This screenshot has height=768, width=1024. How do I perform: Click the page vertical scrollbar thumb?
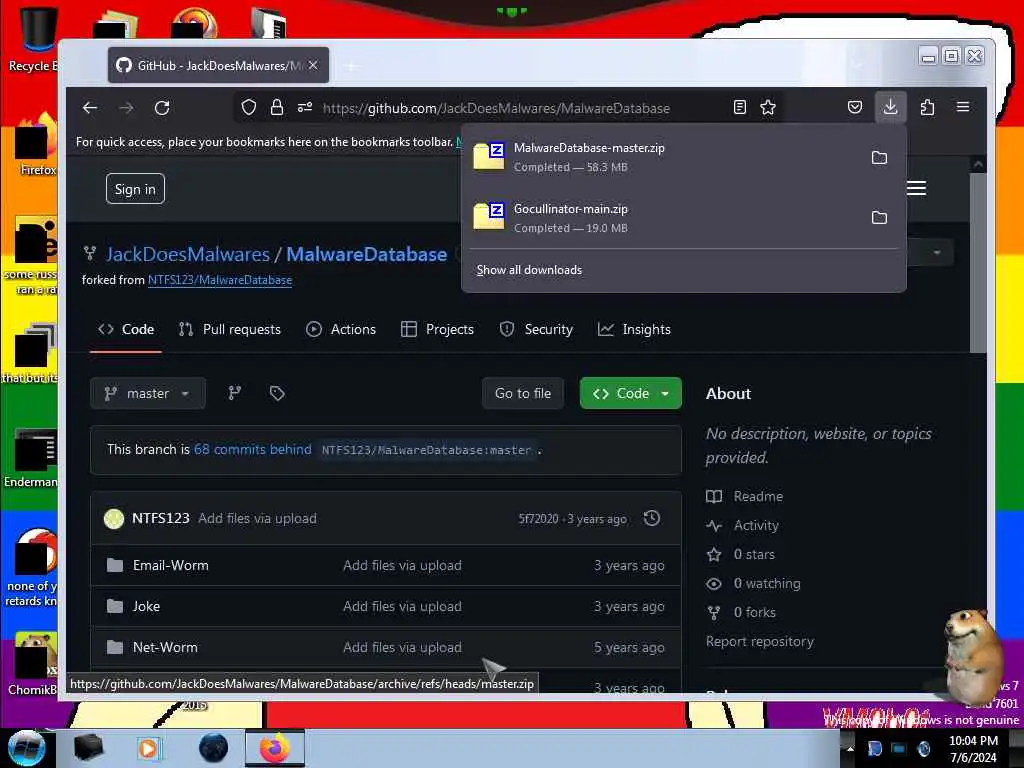pyautogui.click(x=978, y=261)
